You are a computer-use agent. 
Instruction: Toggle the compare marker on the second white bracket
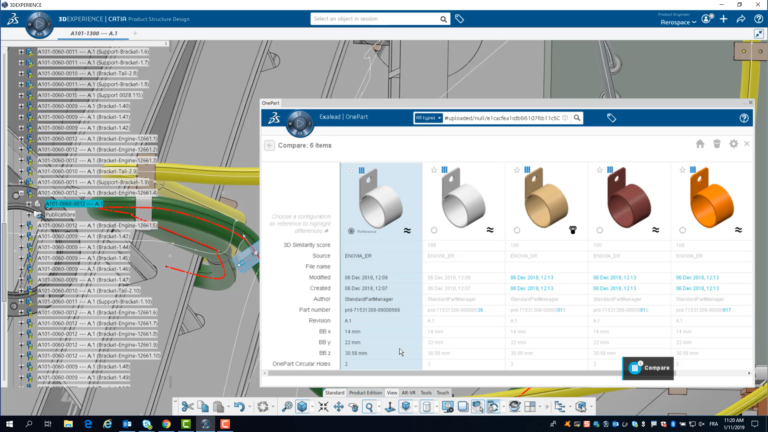pyautogui.click(x=444, y=170)
